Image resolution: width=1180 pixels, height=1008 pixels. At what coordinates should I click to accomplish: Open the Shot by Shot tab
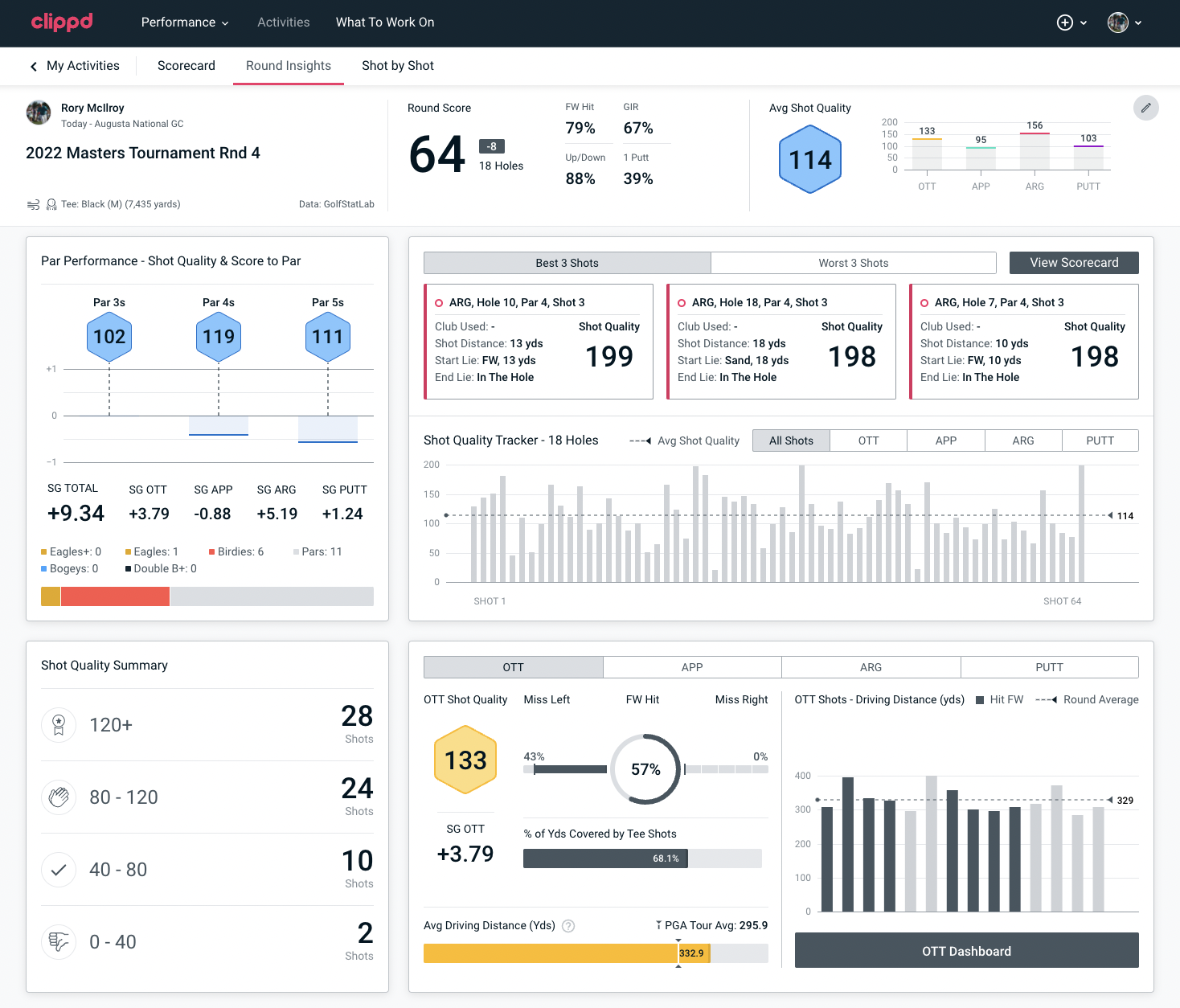398,66
